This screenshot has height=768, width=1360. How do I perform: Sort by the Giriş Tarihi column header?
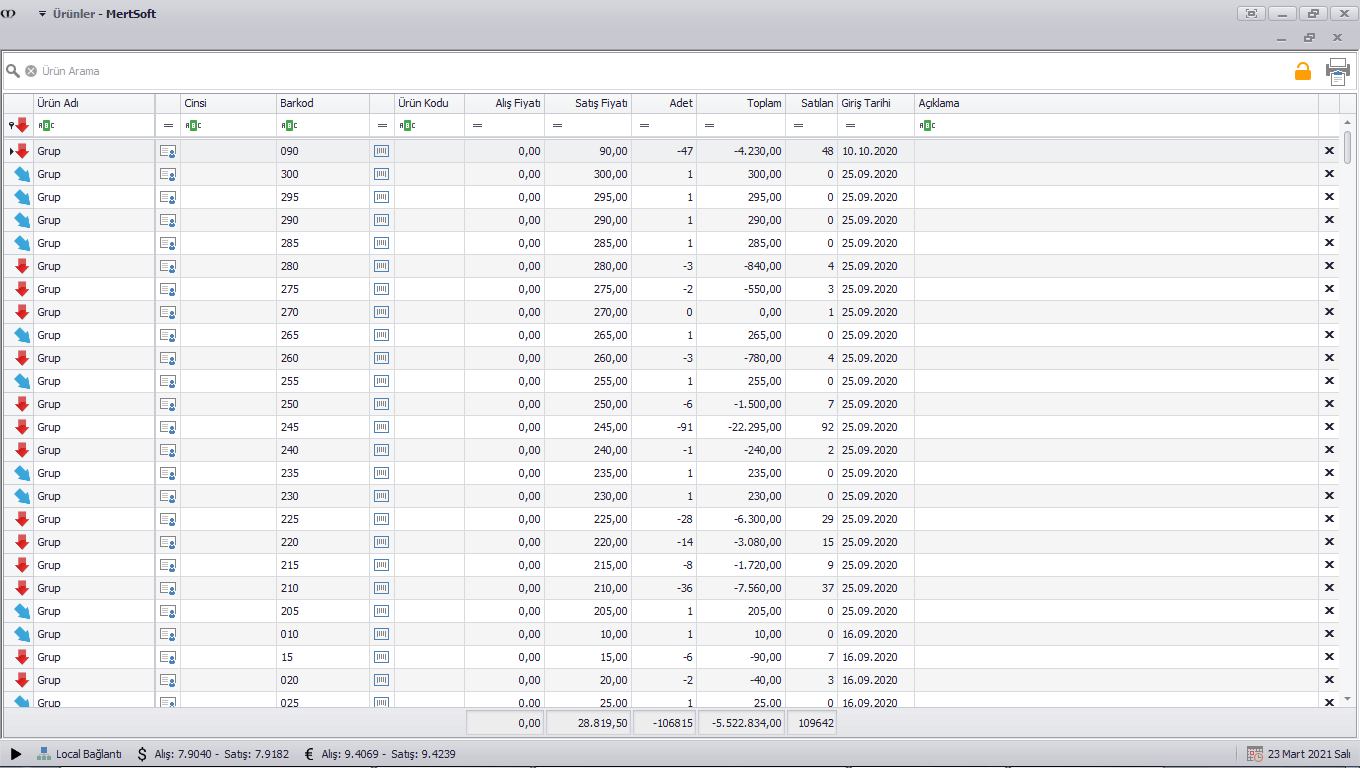click(x=875, y=103)
